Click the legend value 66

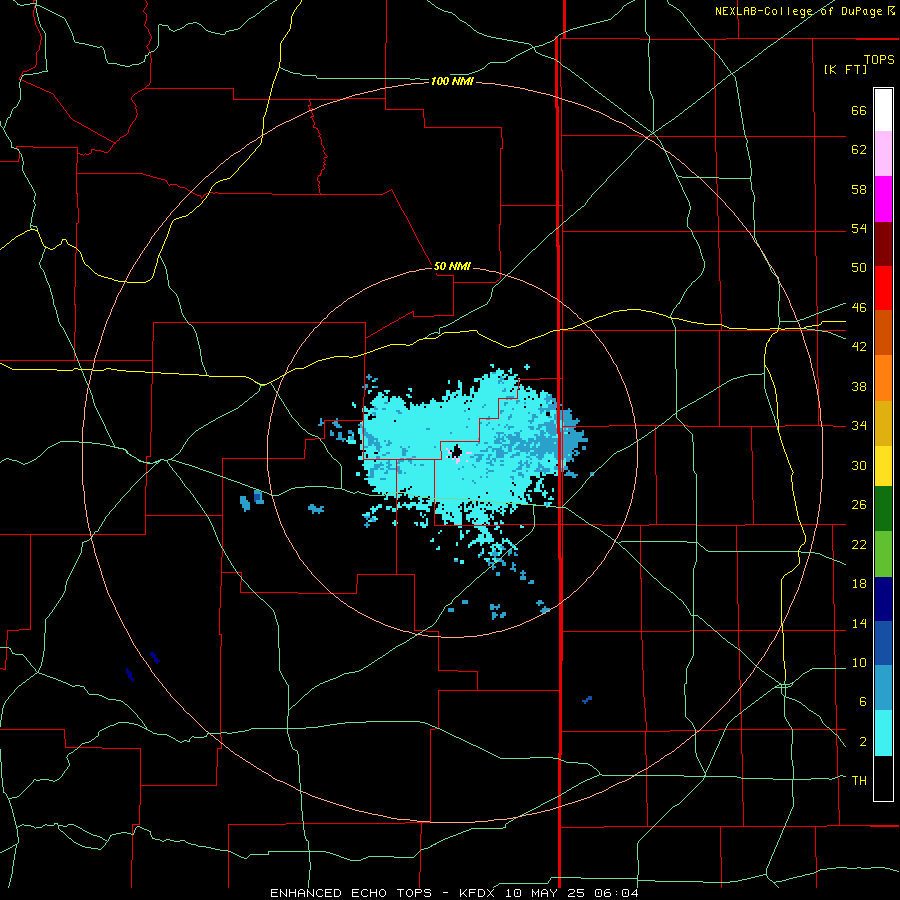[859, 111]
